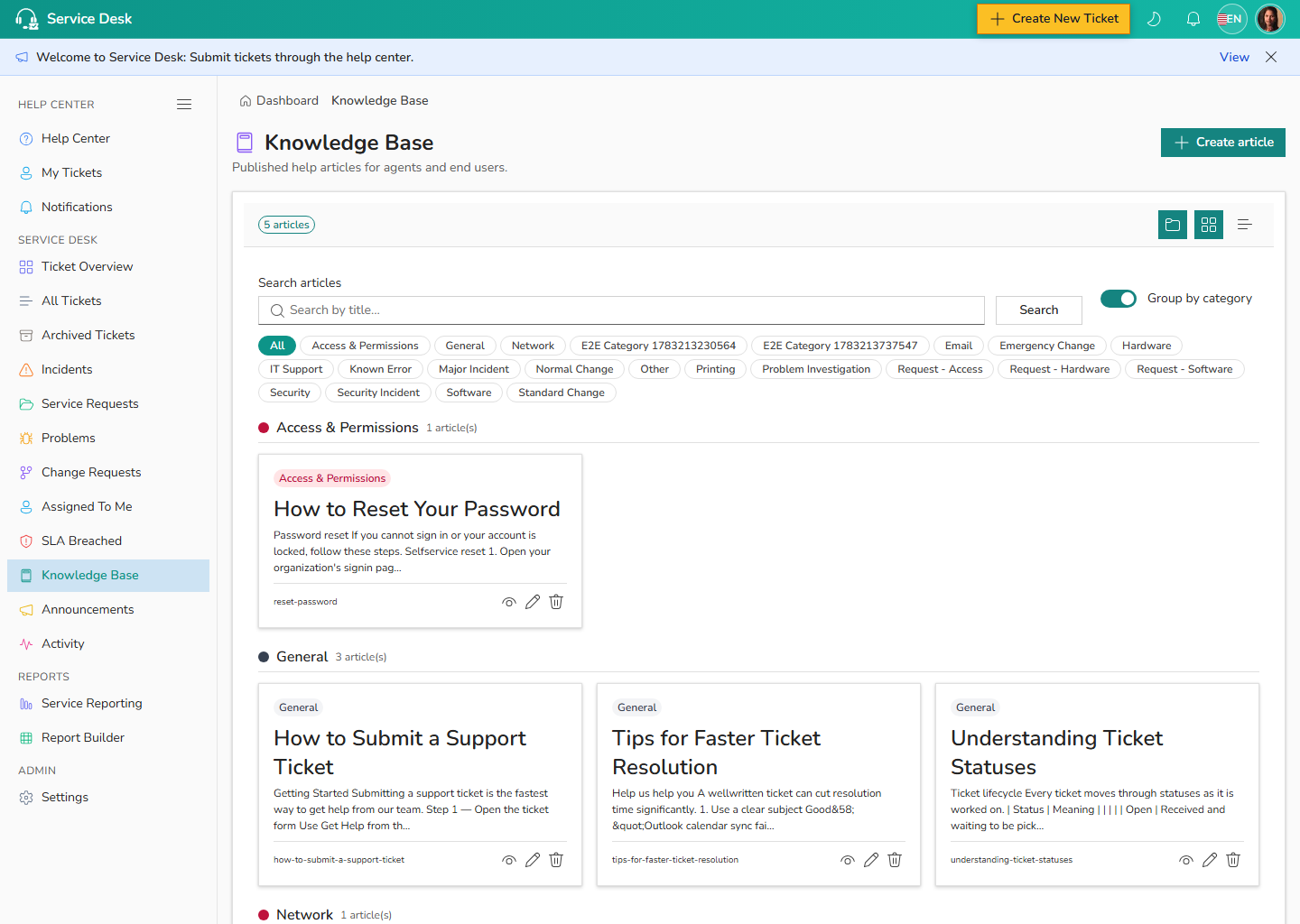Image resolution: width=1300 pixels, height=924 pixels.
Task: Filter by Access & Permissions chip
Action: tap(365, 346)
